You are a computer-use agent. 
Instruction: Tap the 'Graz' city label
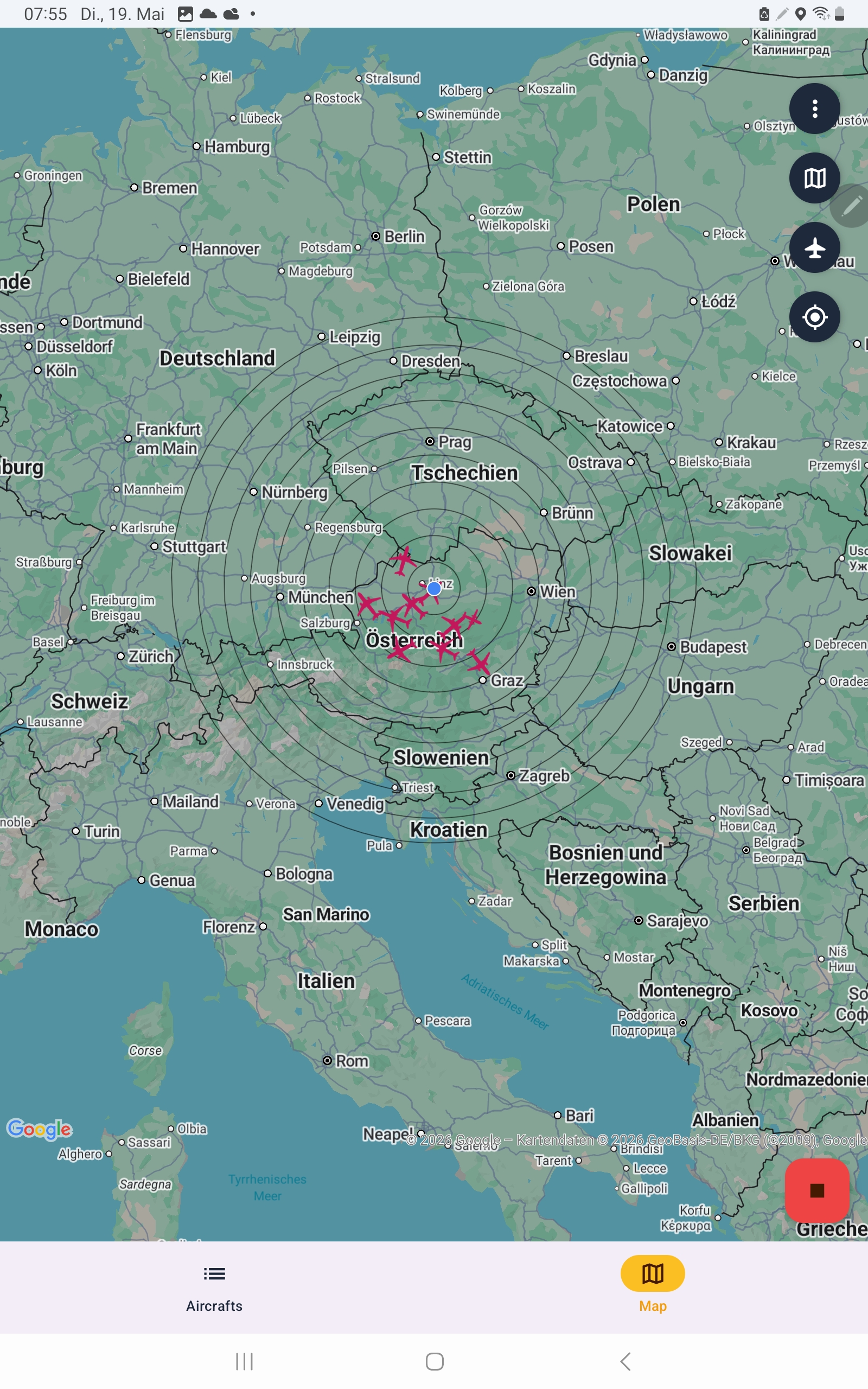click(507, 680)
